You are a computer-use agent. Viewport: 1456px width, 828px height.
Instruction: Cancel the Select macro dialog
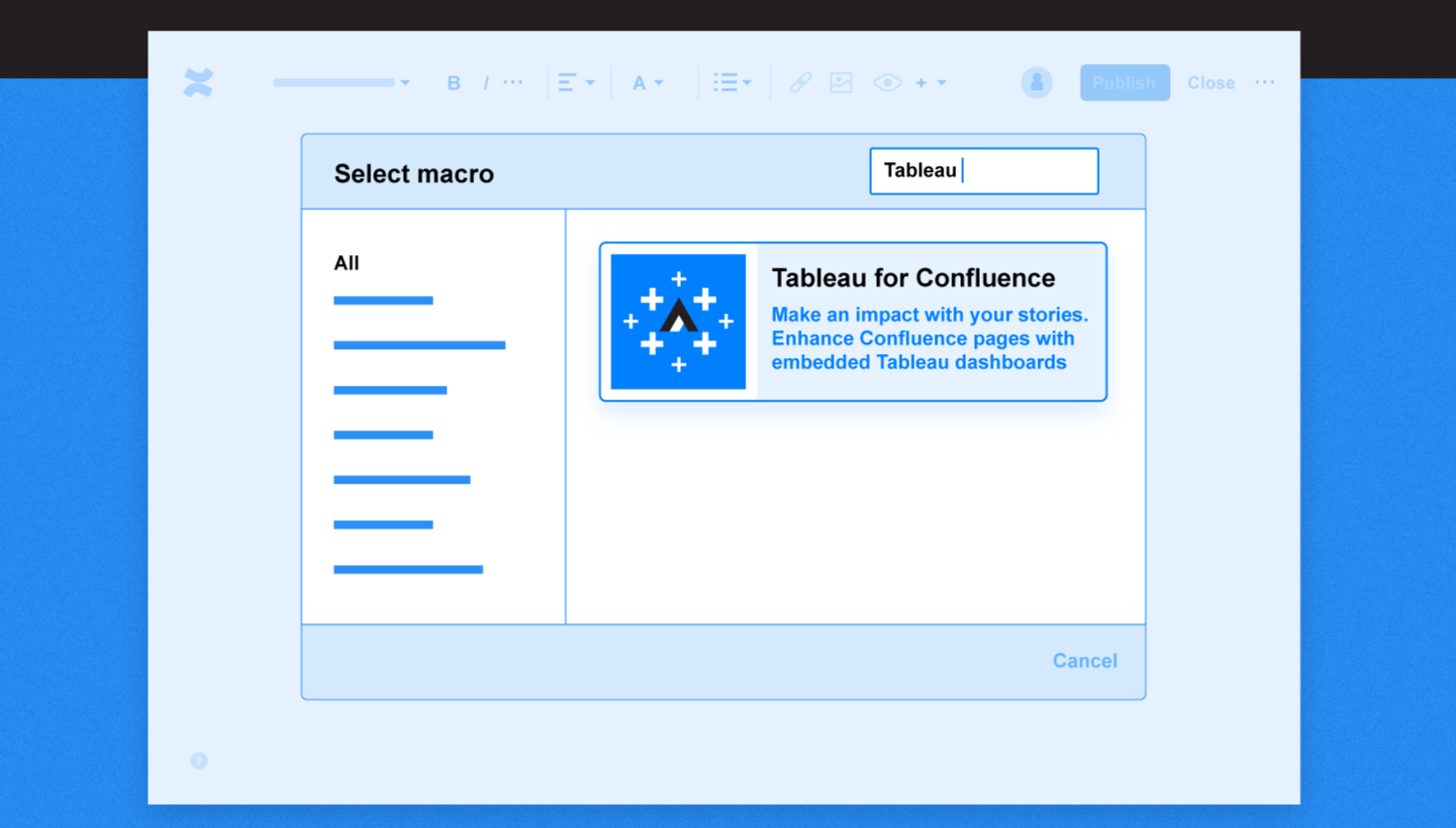click(x=1085, y=661)
